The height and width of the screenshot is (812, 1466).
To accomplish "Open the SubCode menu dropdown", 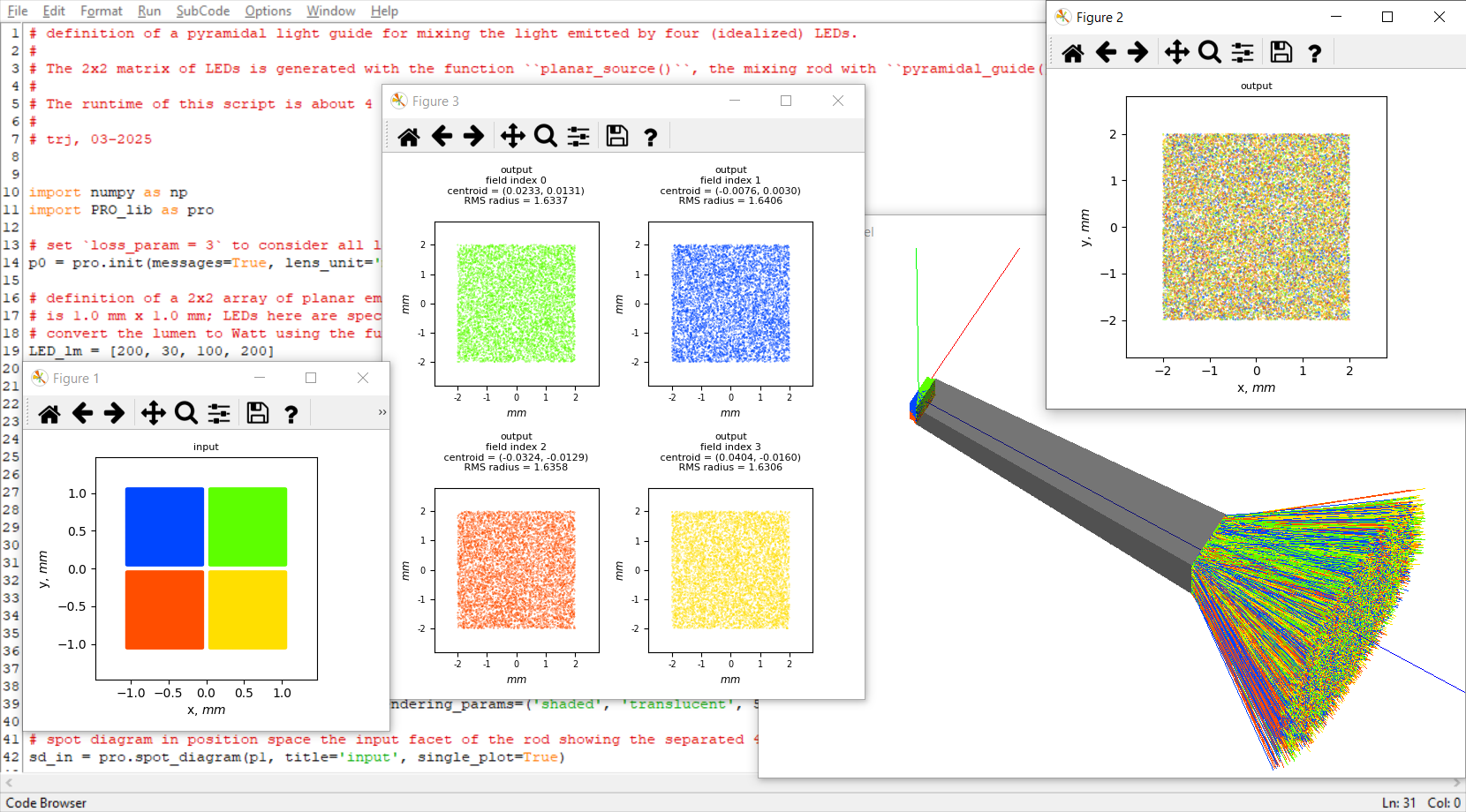I will coord(202,11).
